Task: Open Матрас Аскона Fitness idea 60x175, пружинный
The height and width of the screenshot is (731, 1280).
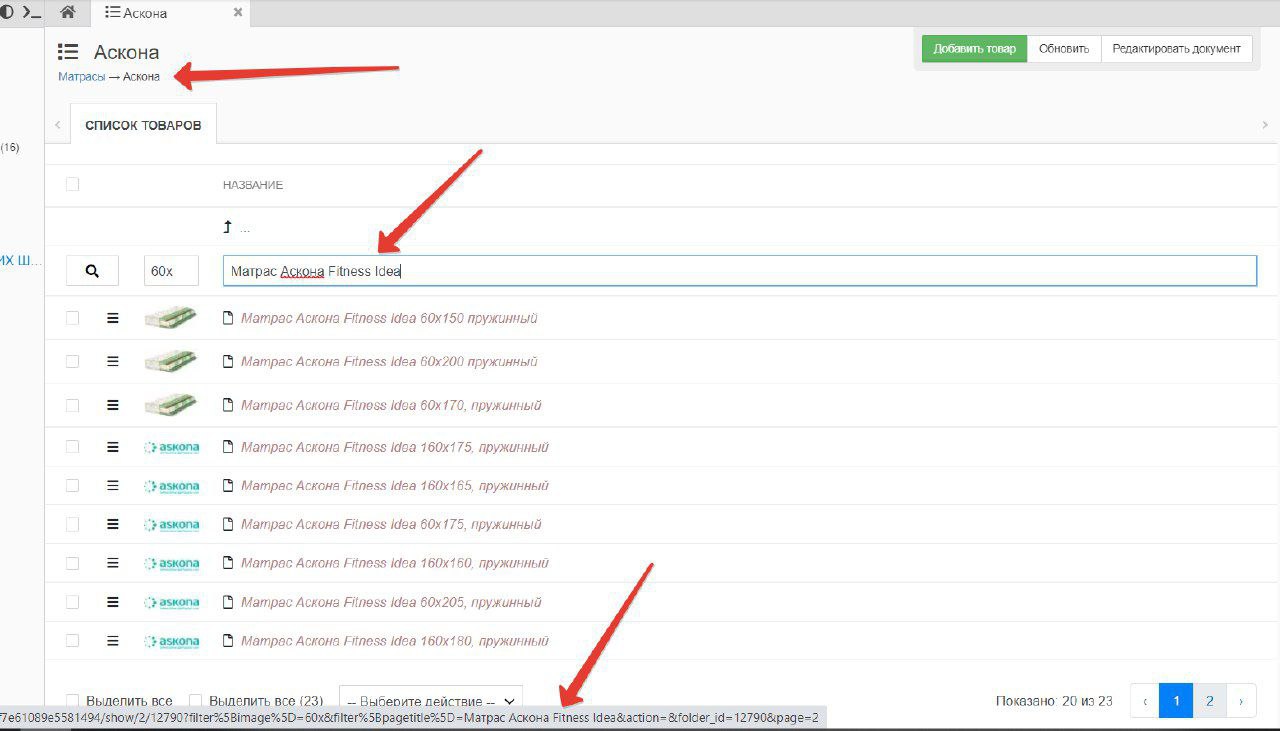Action: [x=391, y=524]
